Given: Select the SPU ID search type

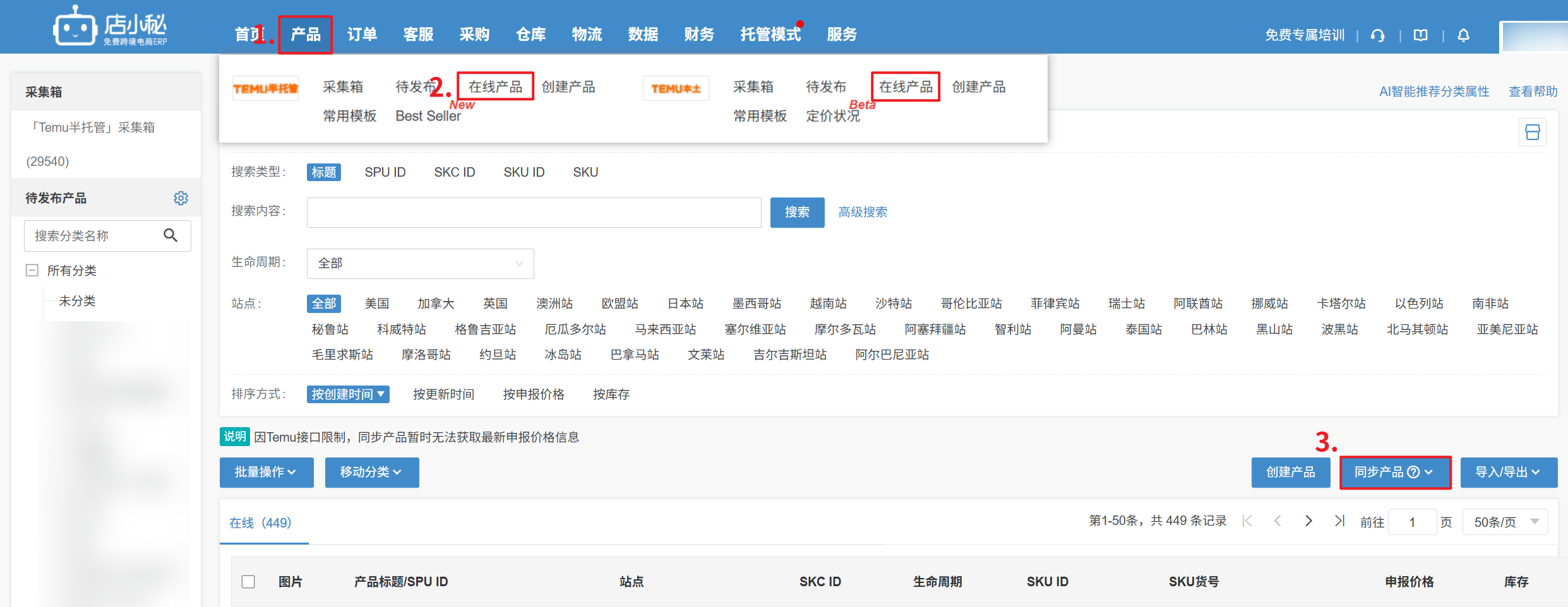Looking at the screenshot, I should 385,172.
